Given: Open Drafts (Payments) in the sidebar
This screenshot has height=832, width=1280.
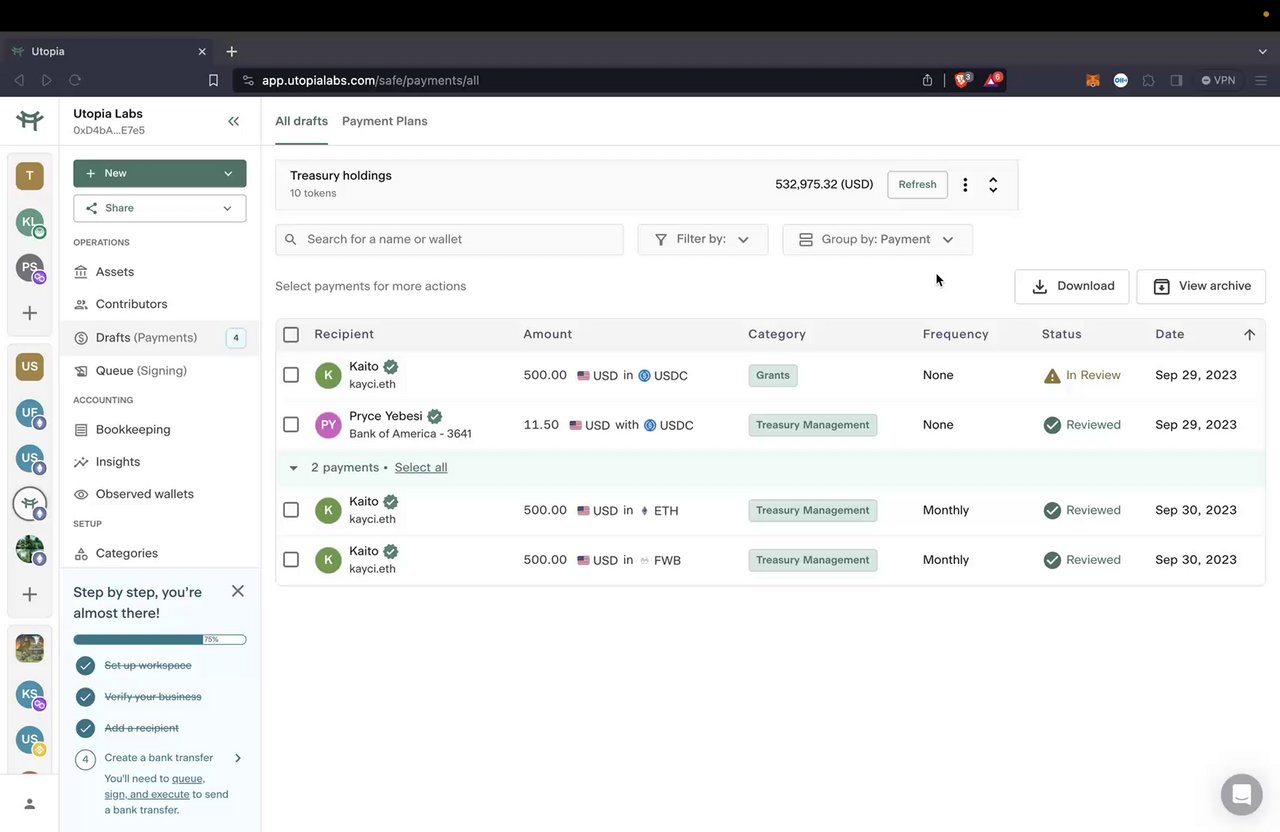Looking at the screenshot, I should (160, 338).
